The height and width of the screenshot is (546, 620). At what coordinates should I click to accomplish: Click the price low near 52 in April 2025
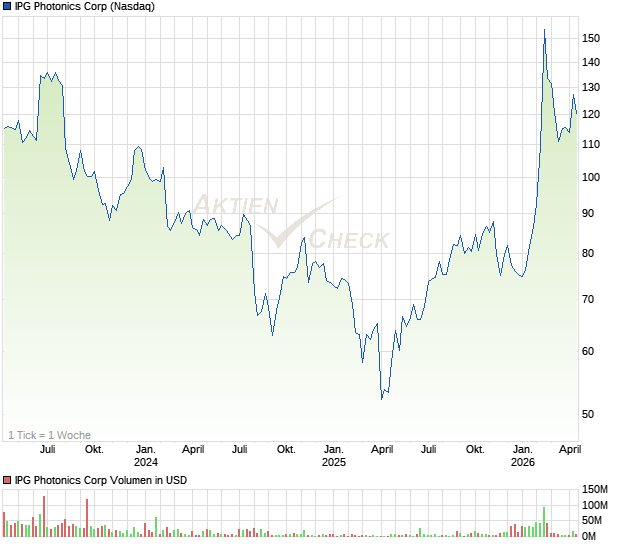pyautogui.click(x=382, y=399)
